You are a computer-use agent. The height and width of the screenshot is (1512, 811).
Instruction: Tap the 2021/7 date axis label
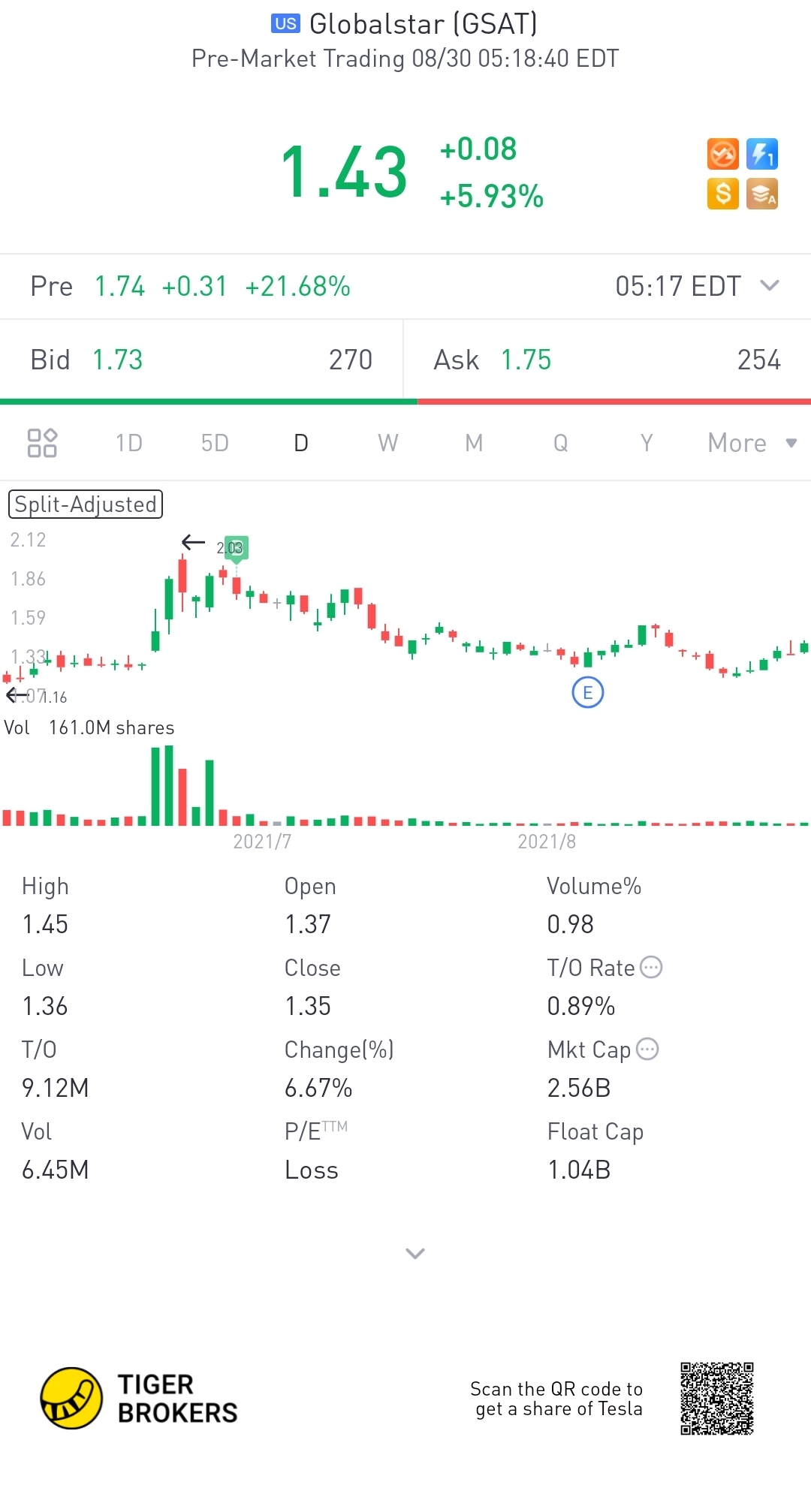click(262, 842)
